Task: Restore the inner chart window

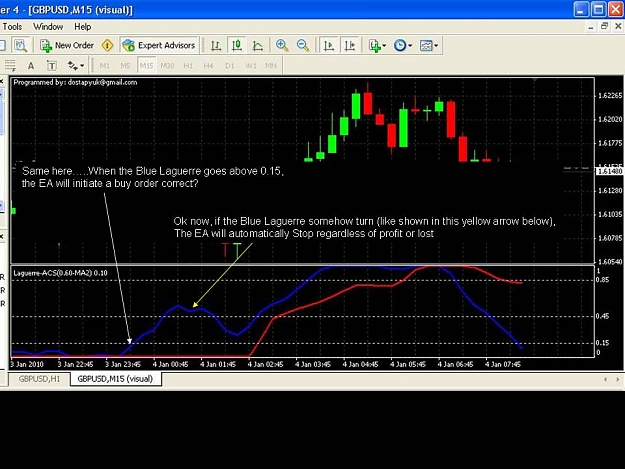Action: 605,26
